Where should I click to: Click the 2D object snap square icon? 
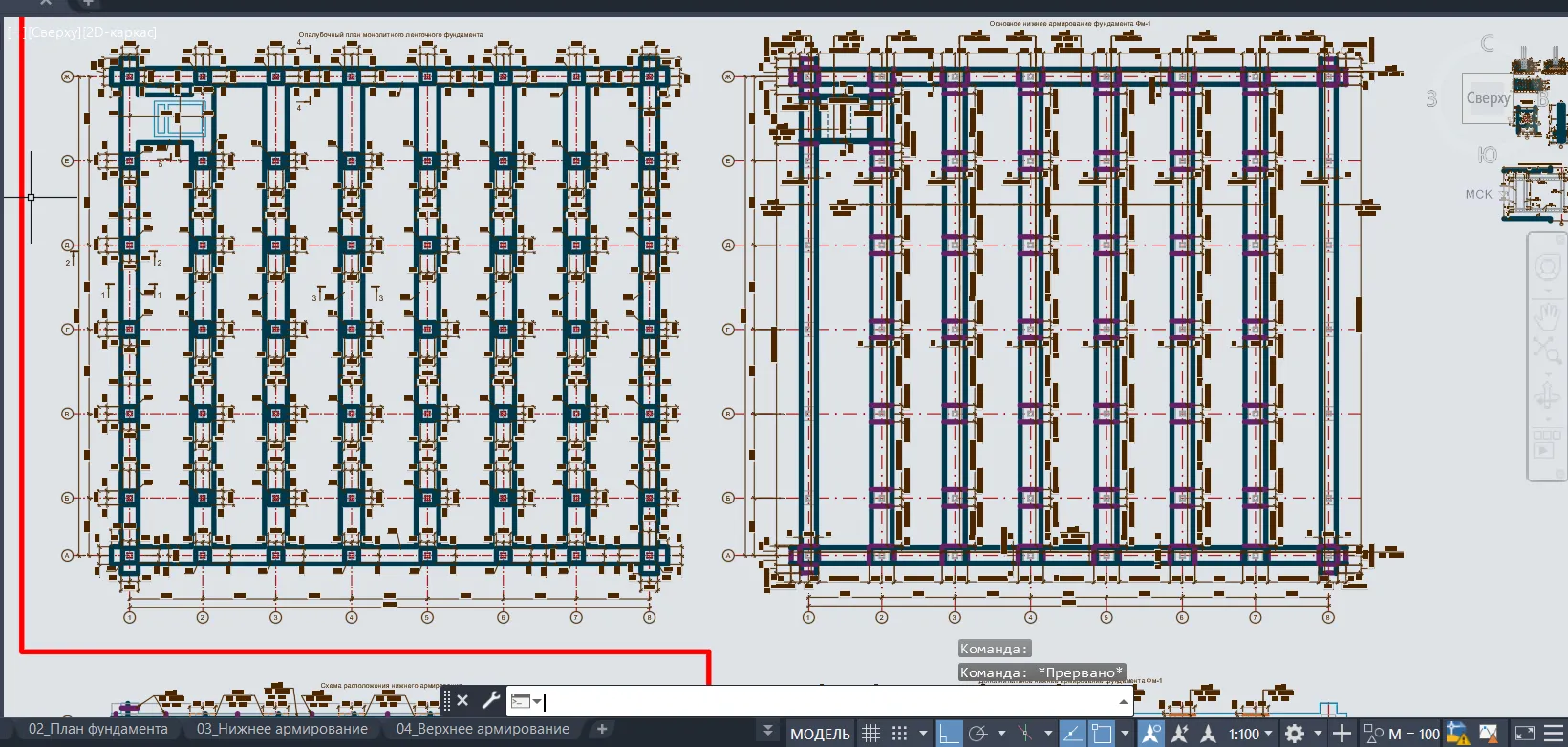click(x=1102, y=734)
